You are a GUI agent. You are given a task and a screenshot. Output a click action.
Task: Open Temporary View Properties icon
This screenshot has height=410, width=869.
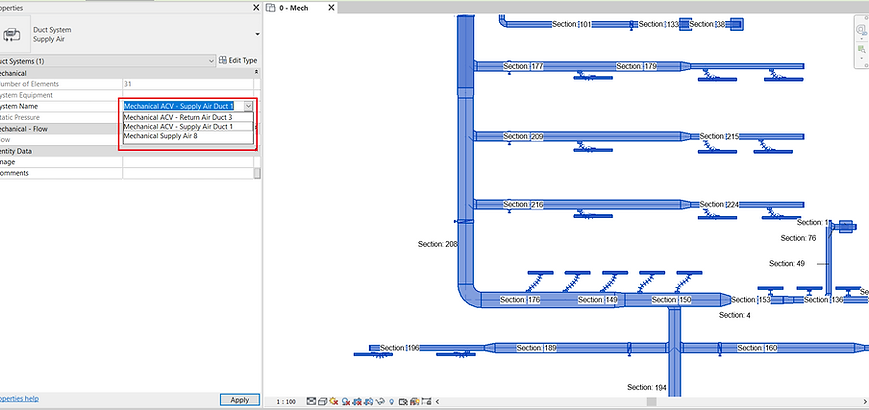point(403,401)
